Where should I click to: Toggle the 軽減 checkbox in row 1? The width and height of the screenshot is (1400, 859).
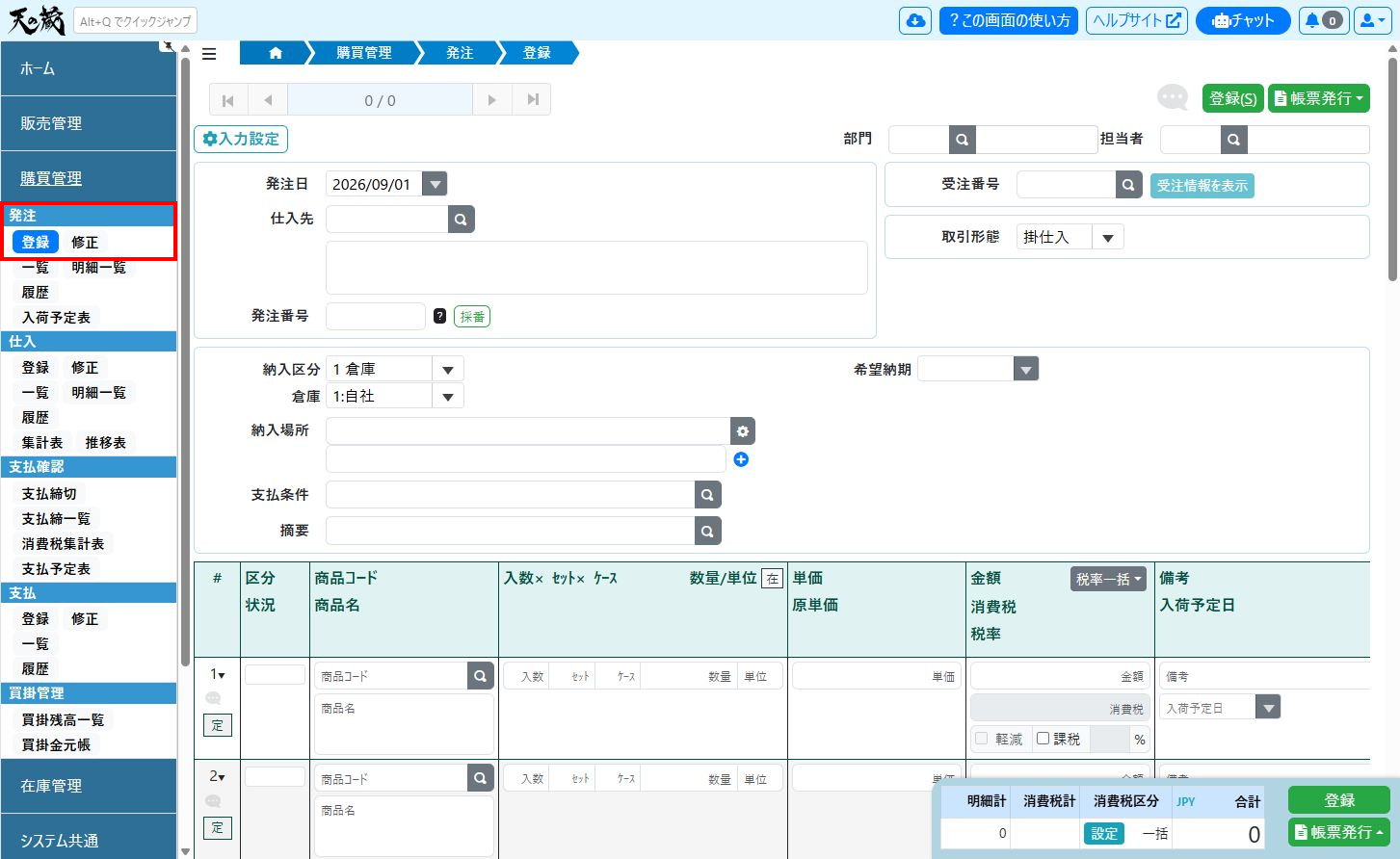pos(982,739)
